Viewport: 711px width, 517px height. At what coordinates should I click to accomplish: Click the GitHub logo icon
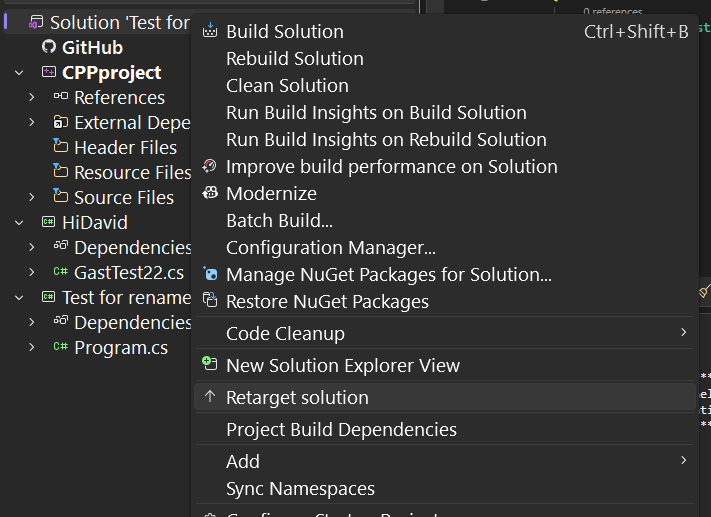point(49,46)
